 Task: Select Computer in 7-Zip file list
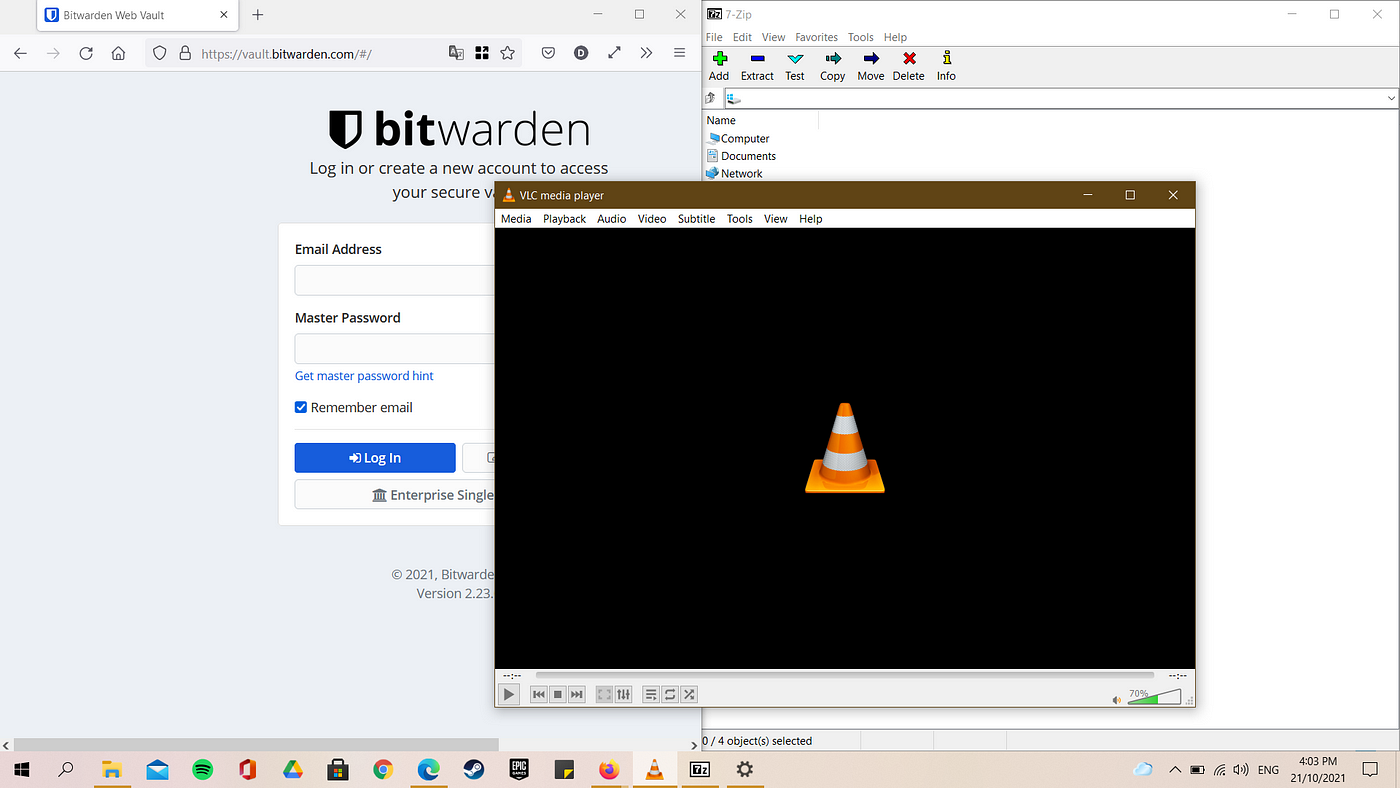pos(738,139)
